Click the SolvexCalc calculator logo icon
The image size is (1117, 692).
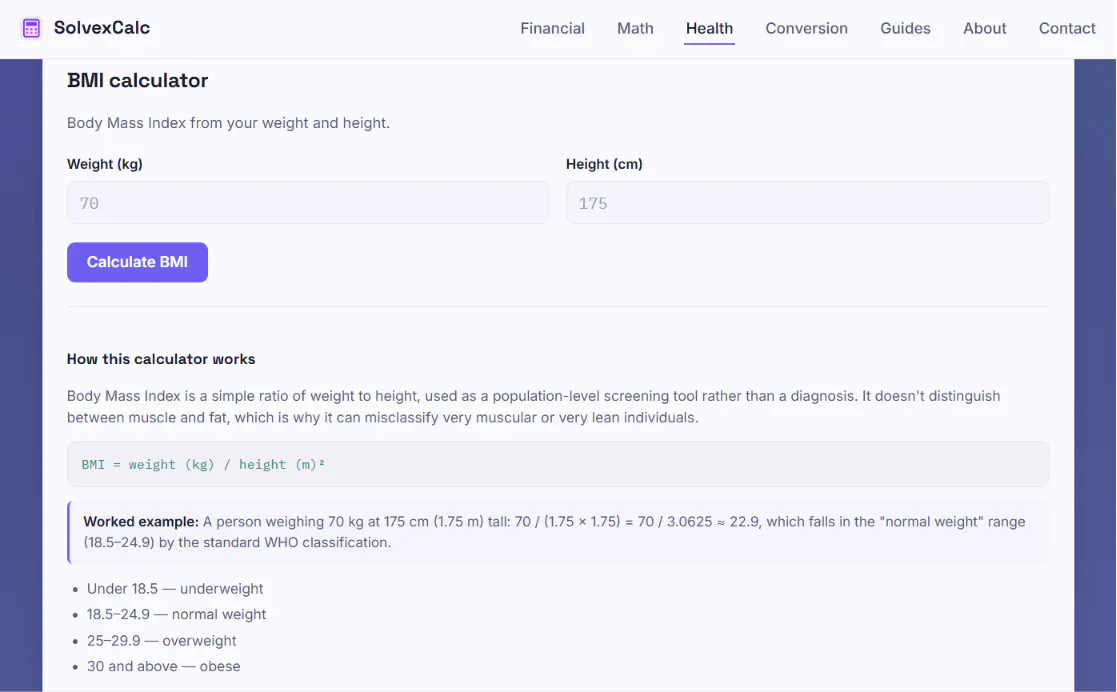31,29
